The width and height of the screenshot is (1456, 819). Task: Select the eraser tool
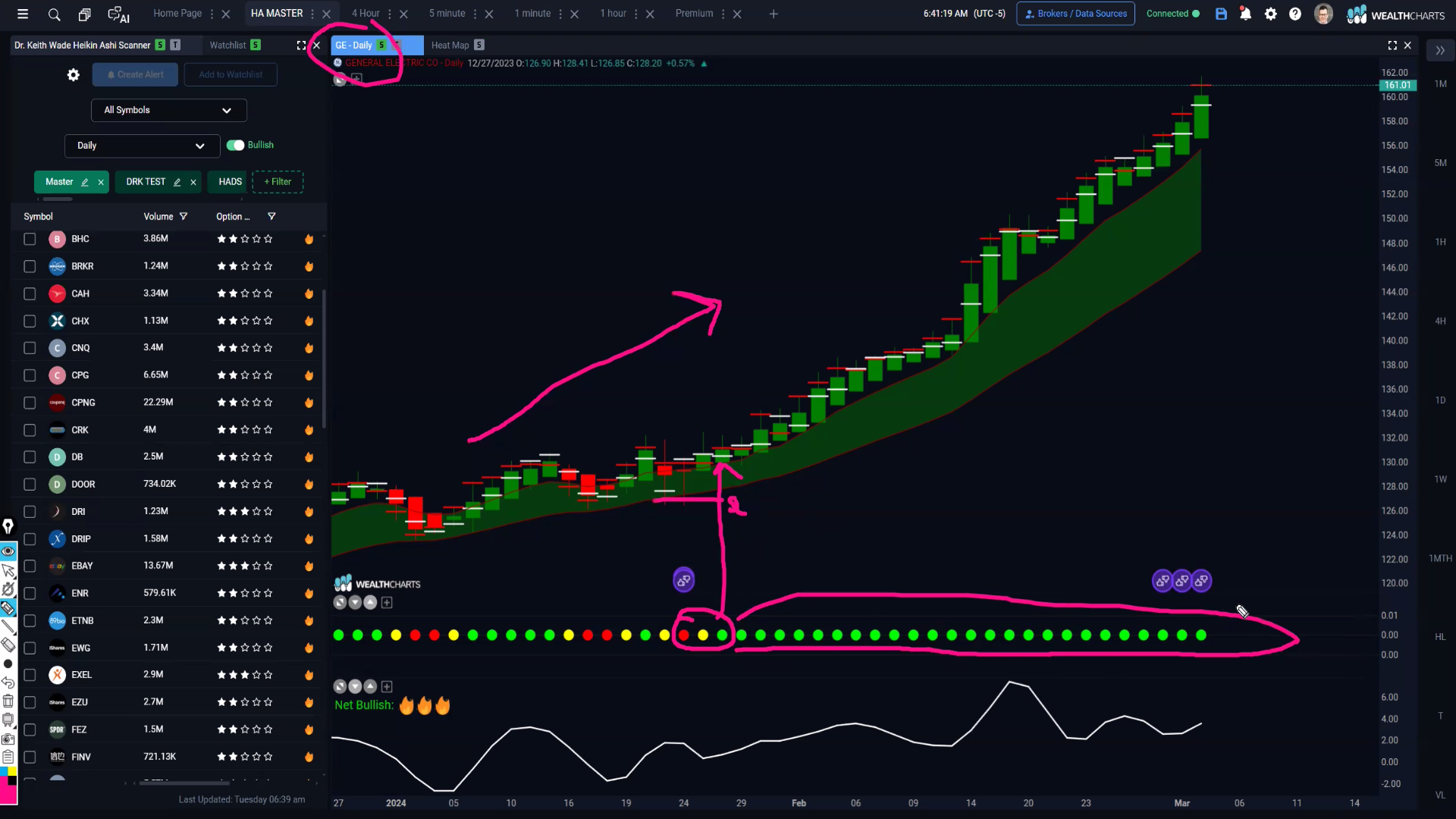coord(8,645)
